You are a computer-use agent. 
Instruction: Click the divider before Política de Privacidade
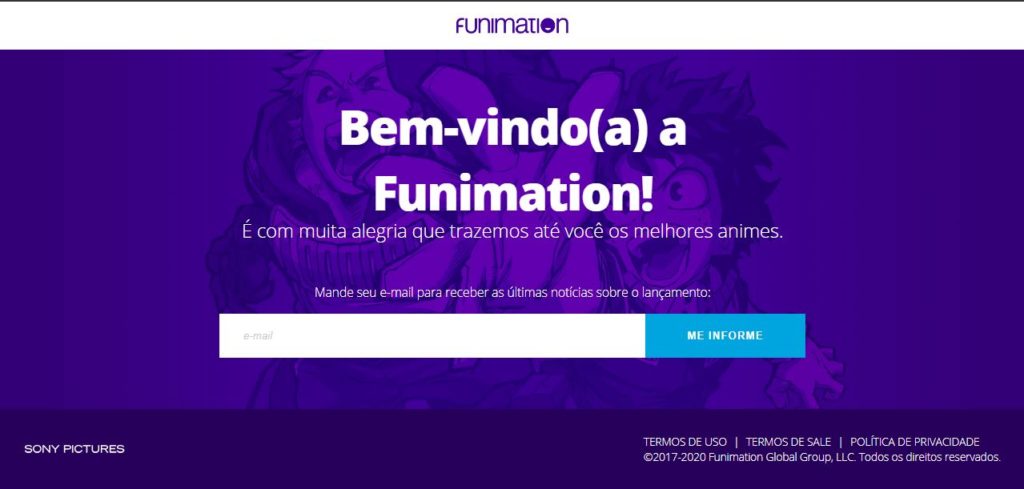(x=840, y=442)
